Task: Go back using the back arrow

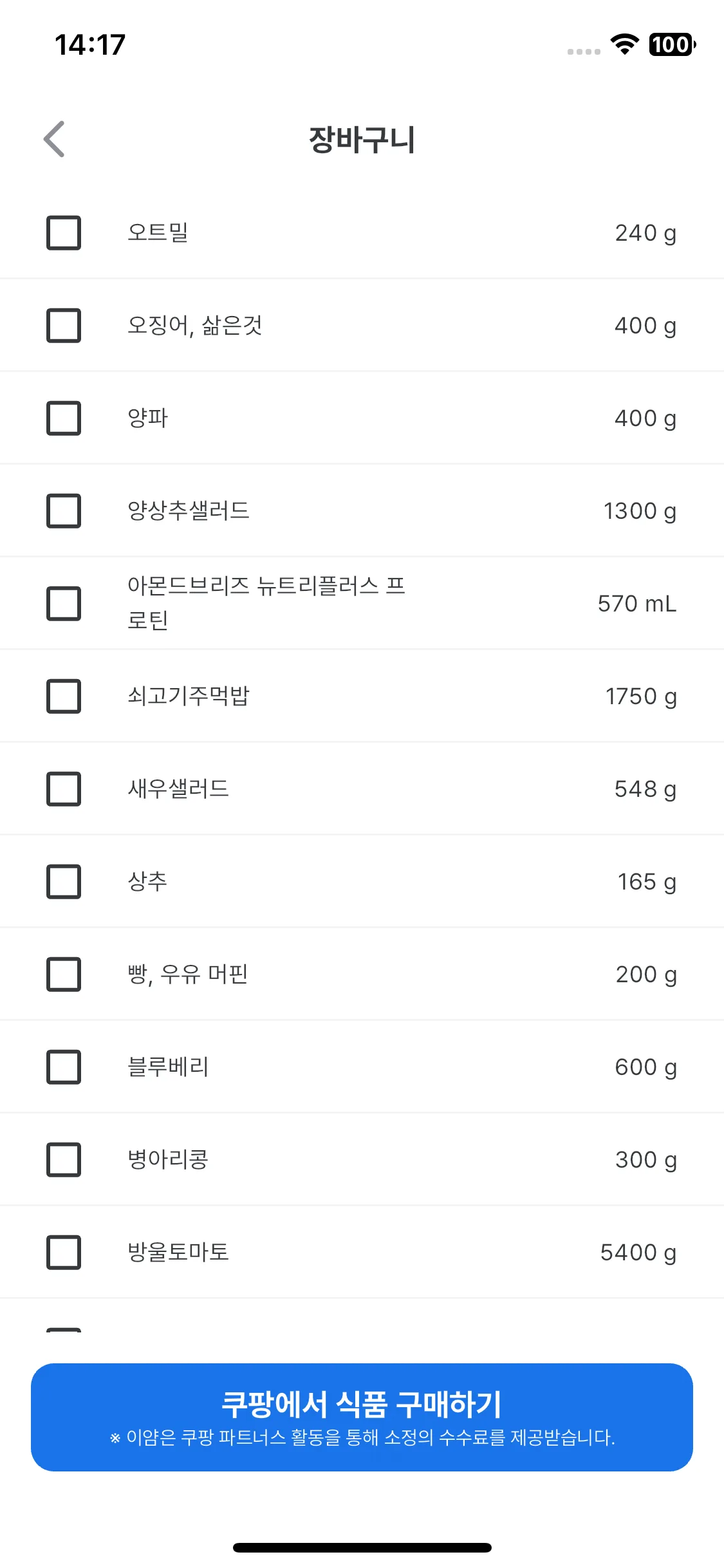Action: tap(54, 139)
